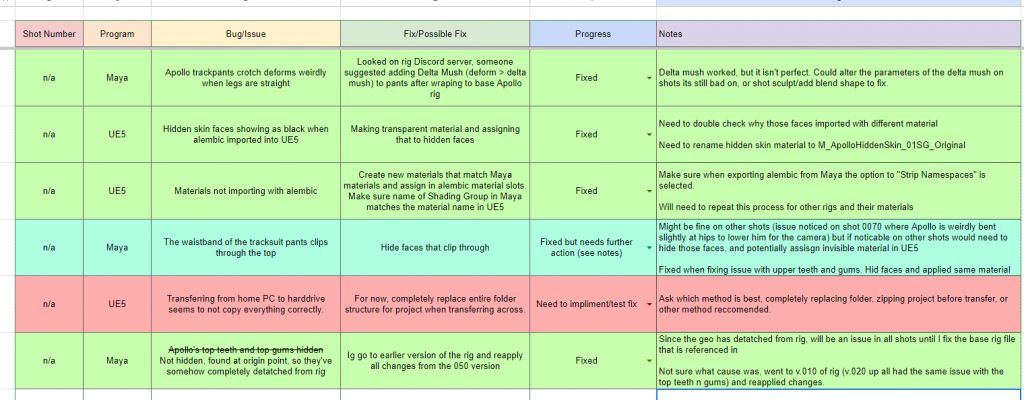Viewport: 1024px width, 400px height.
Task: Select the Notes header cell
Action: [840, 34]
